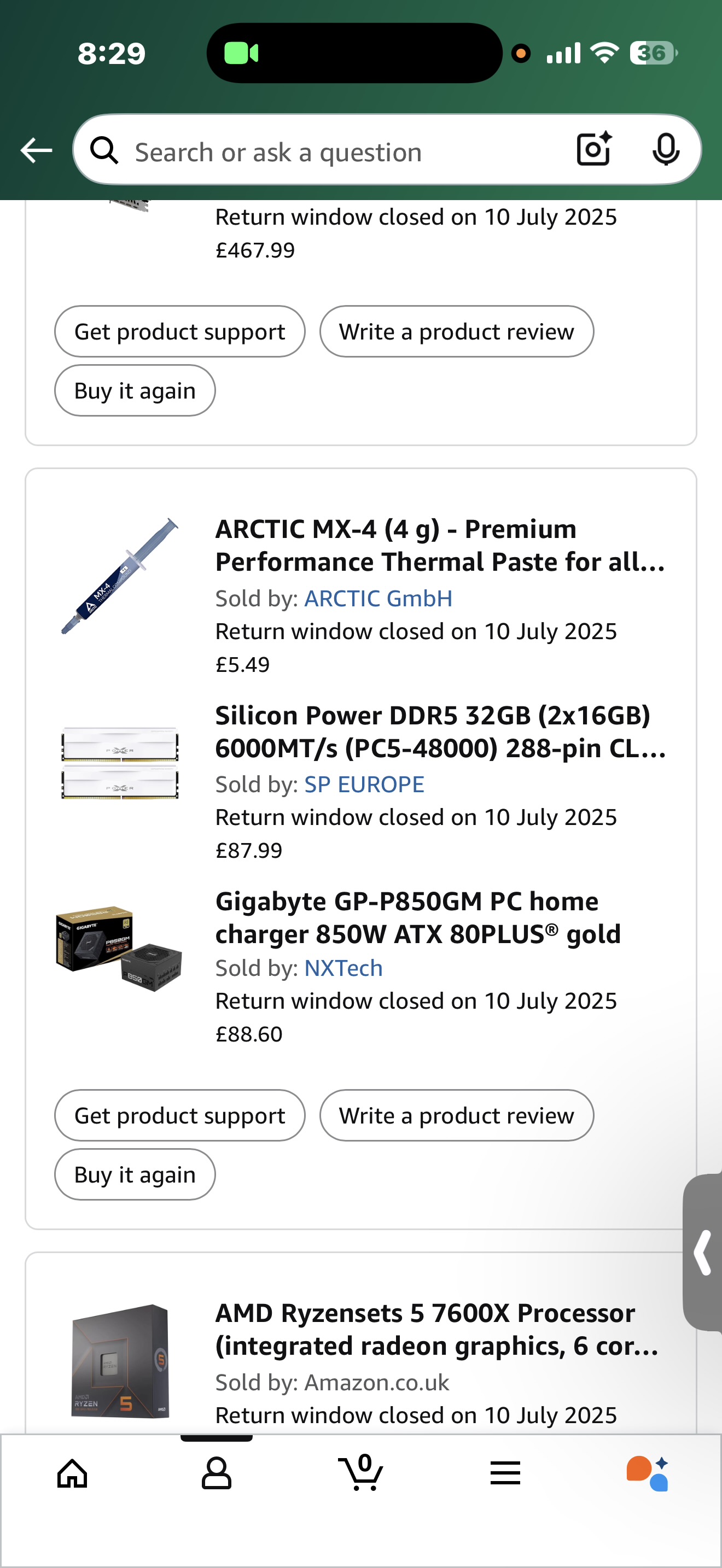Open the shopping cart
This screenshot has width=722, height=1568.
[x=361, y=1473]
